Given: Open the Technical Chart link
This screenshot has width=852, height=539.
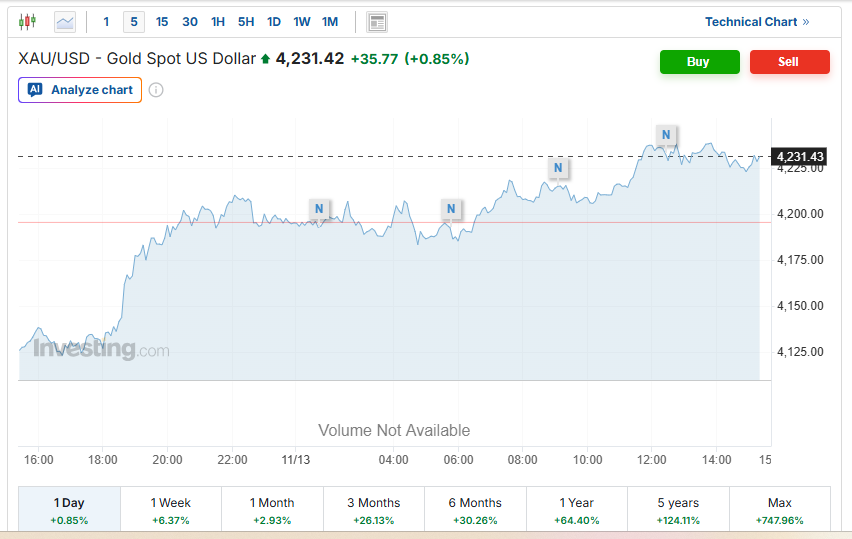Looking at the screenshot, I should click(x=756, y=22).
